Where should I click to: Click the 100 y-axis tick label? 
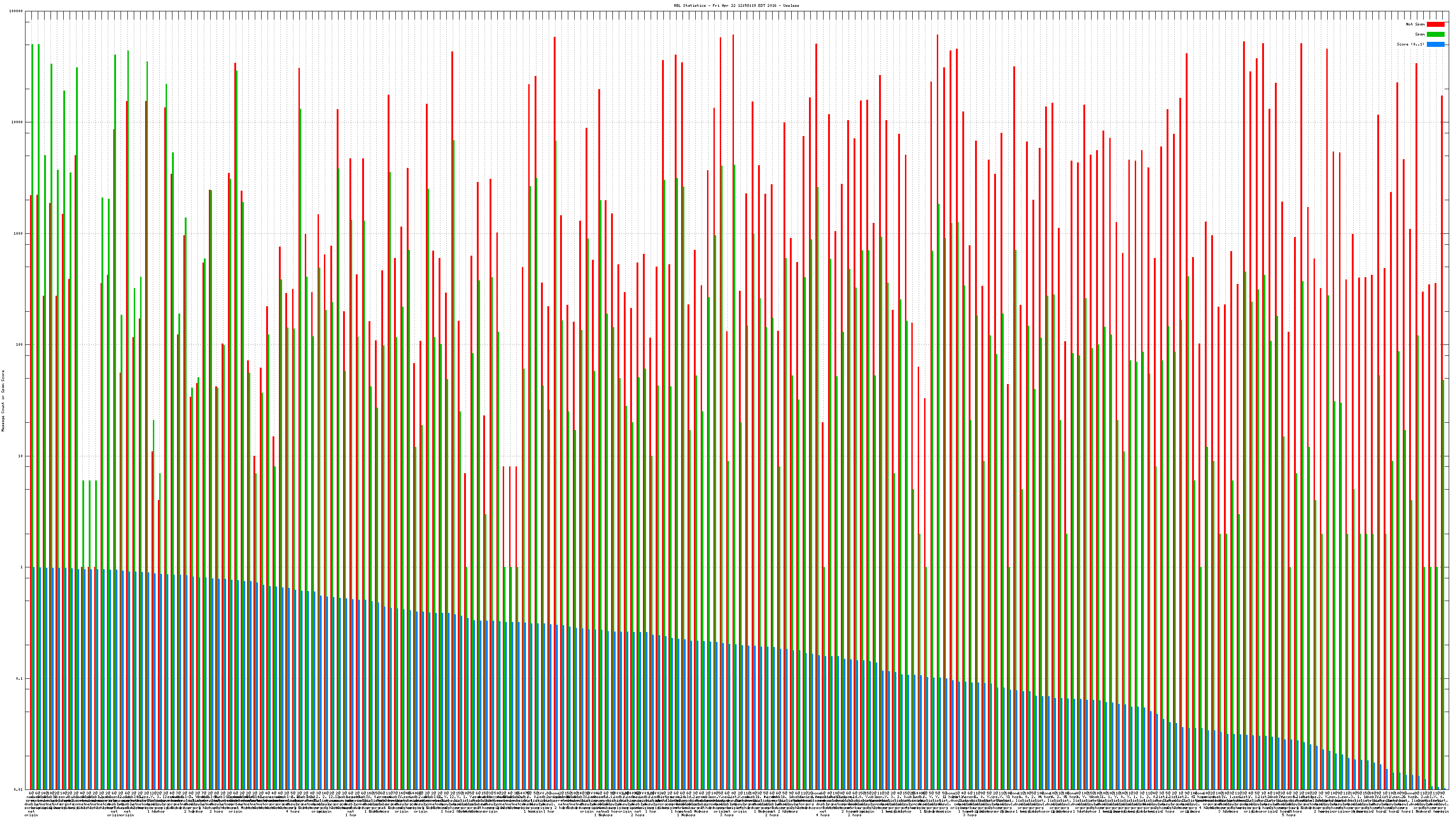[19, 345]
